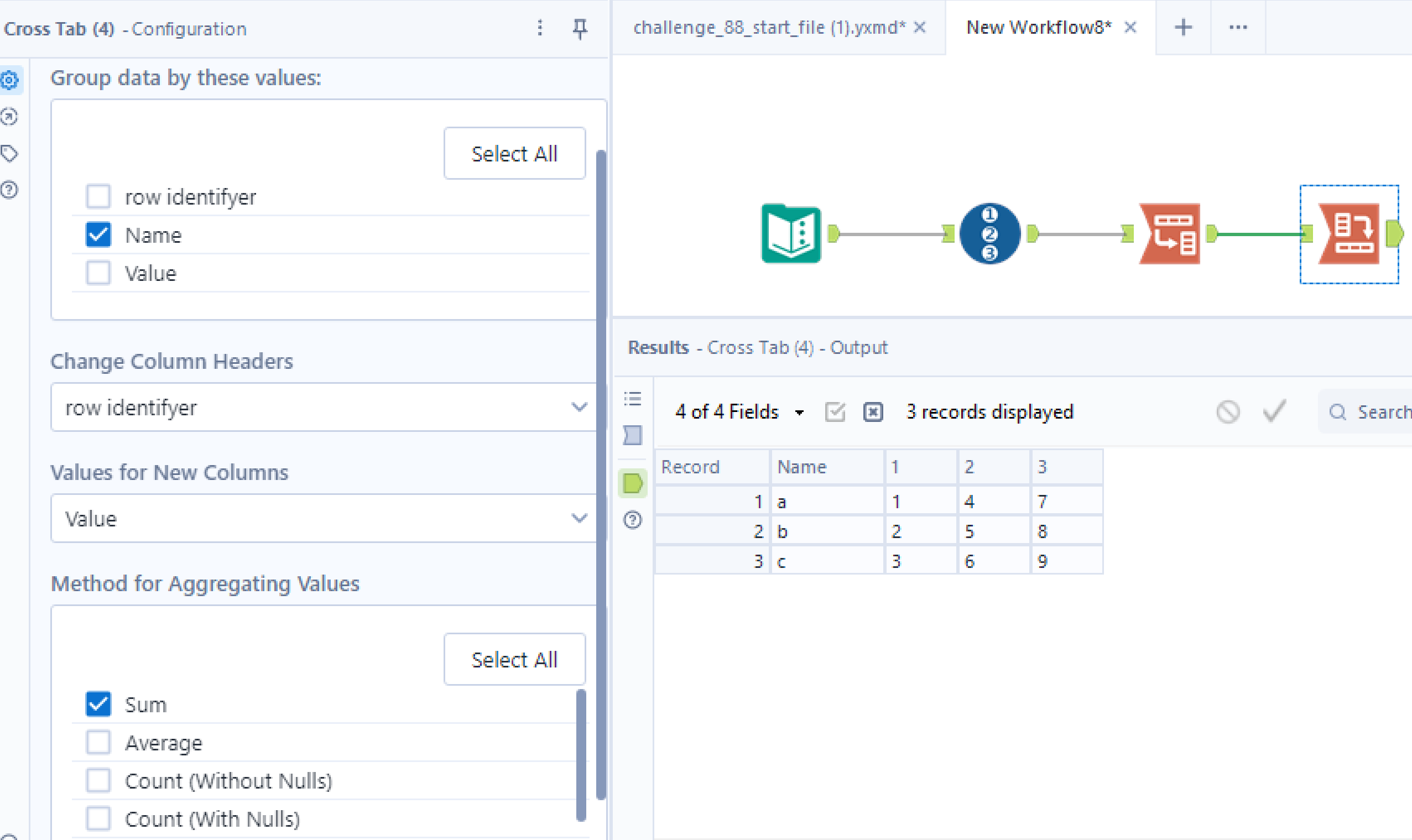The height and width of the screenshot is (840, 1412).
Task: Open the '4 of 4 Fields' dropdown
Action: [739, 412]
